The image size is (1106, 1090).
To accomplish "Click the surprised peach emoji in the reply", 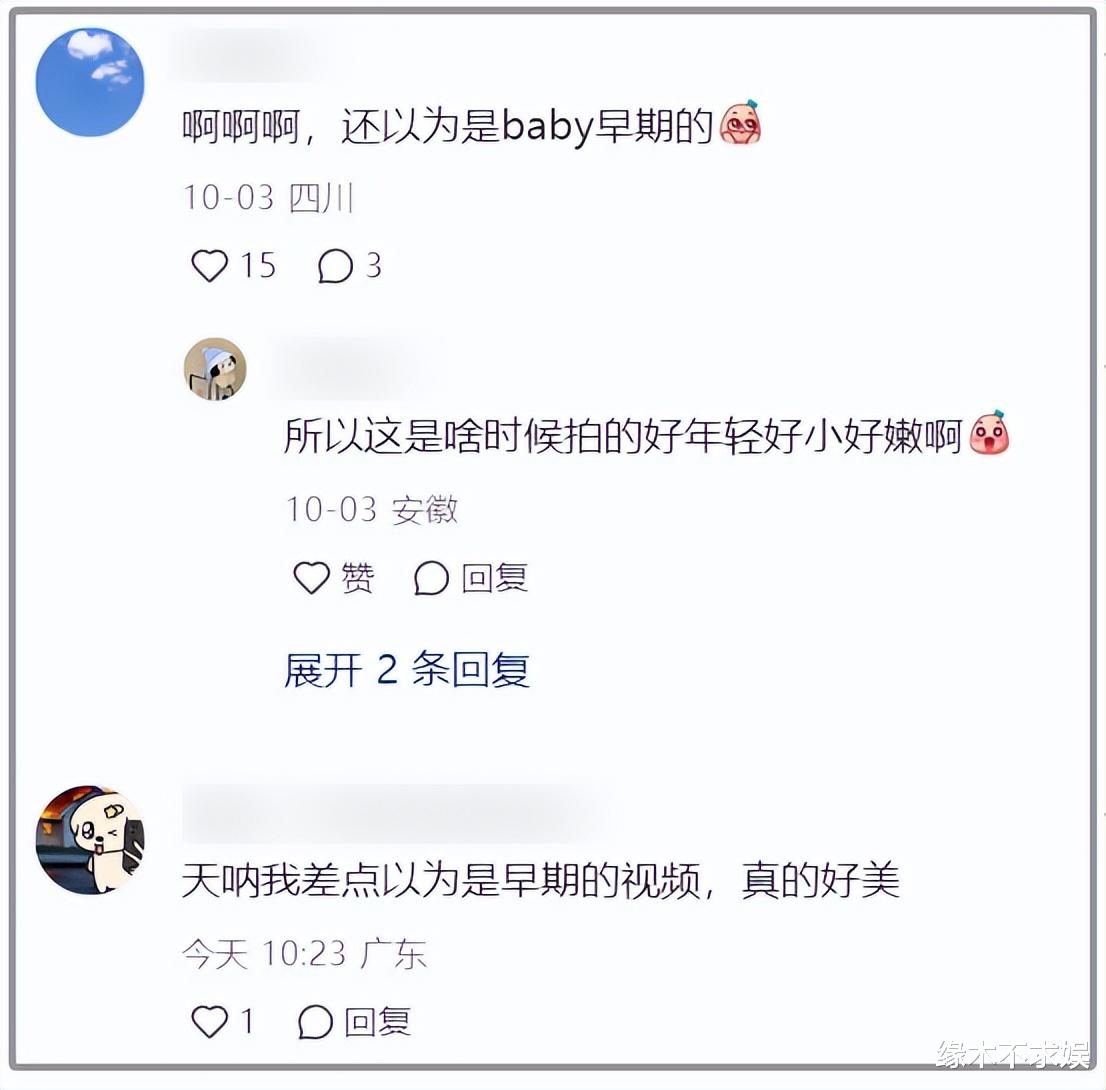I will (x=990, y=432).
